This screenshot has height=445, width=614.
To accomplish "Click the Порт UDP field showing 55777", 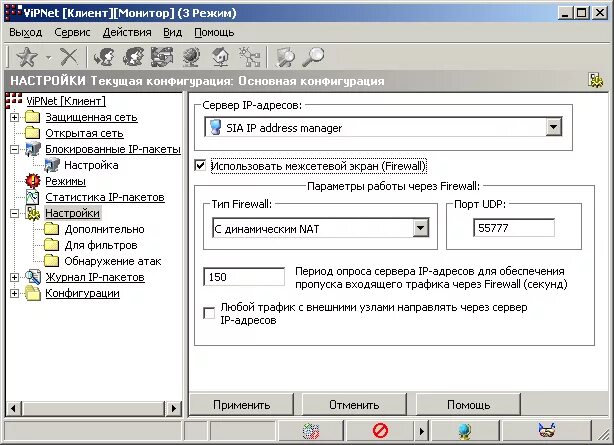I will click(x=514, y=228).
